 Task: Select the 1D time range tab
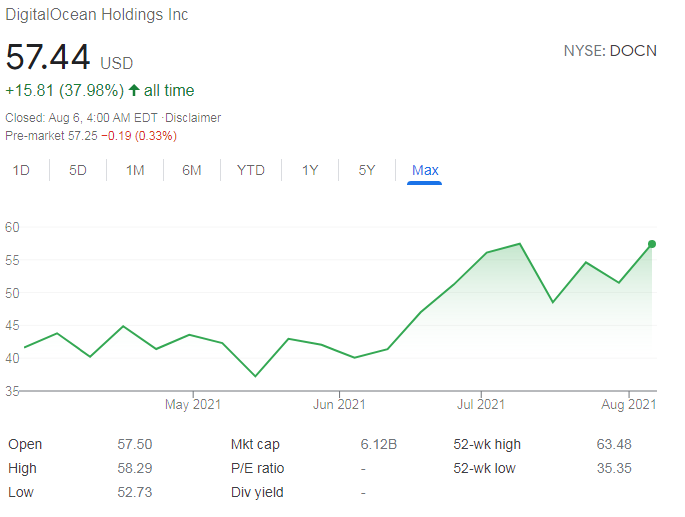click(21, 170)
